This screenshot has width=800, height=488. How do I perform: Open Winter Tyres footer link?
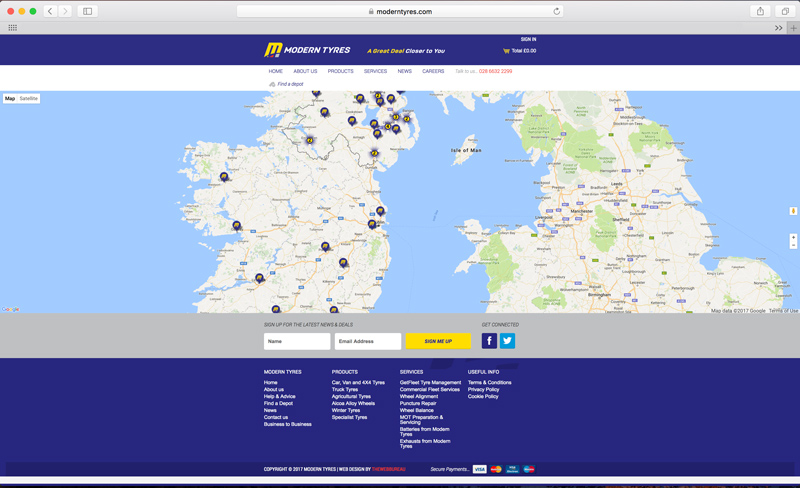(x=346, y=410)
